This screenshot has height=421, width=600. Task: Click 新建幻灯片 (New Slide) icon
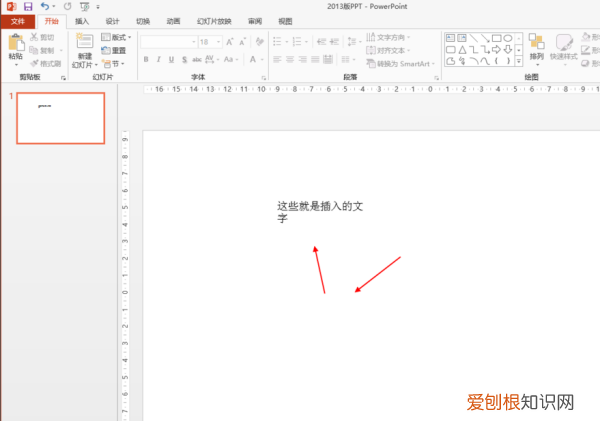(85, 41)
